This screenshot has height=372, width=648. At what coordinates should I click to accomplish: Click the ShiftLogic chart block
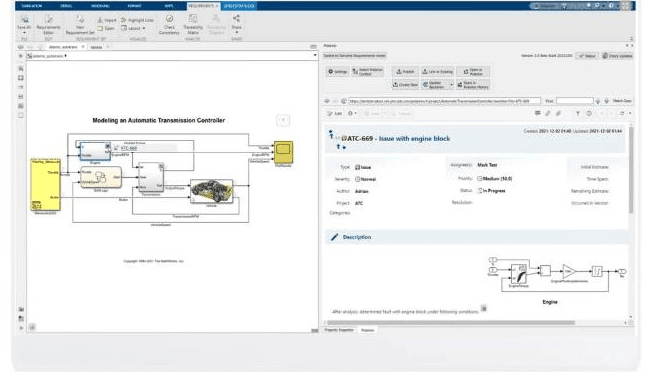101,178
